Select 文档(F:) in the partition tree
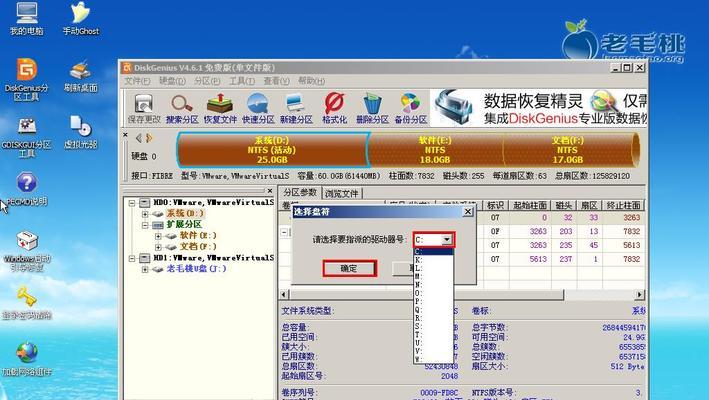This screenshot has width=709, height=400. (198, 246)
